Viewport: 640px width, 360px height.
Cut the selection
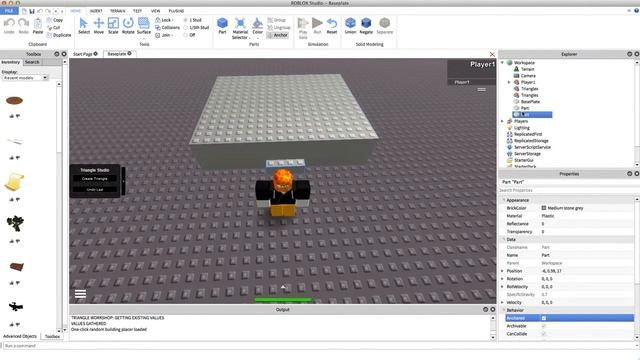[x=54, y=27]
